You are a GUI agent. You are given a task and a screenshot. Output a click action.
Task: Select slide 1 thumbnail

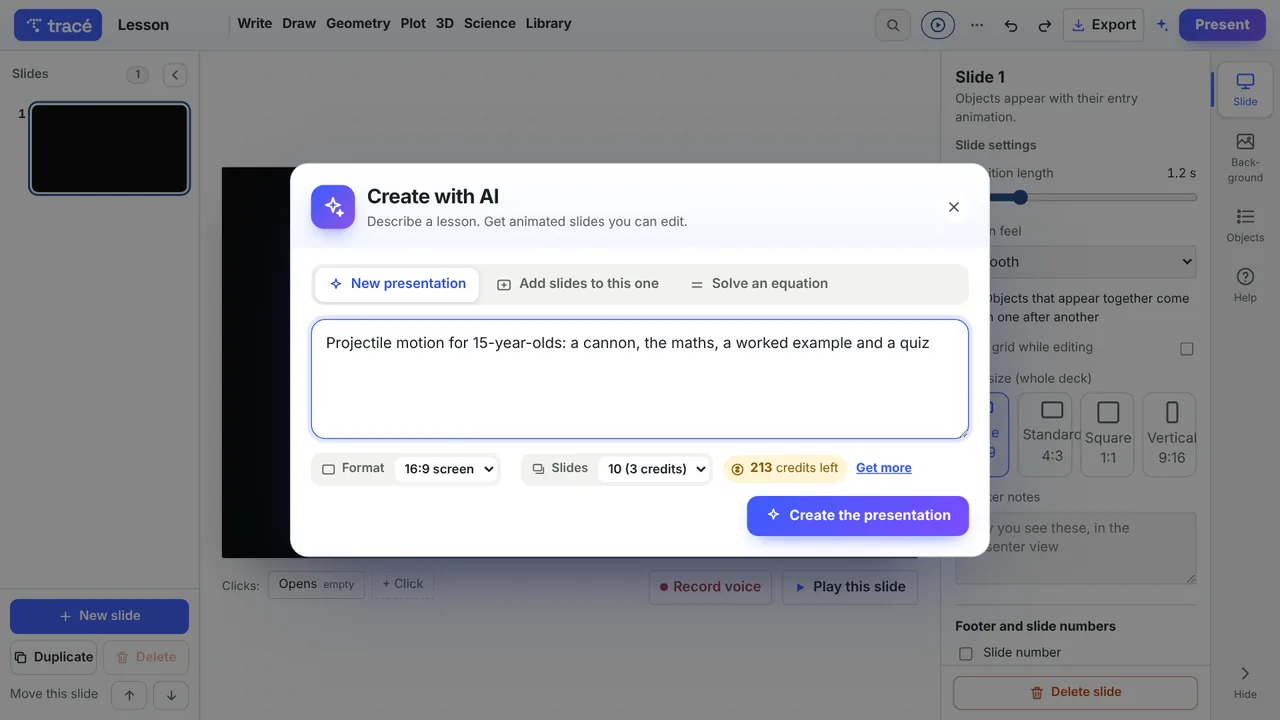pos(110,149)
